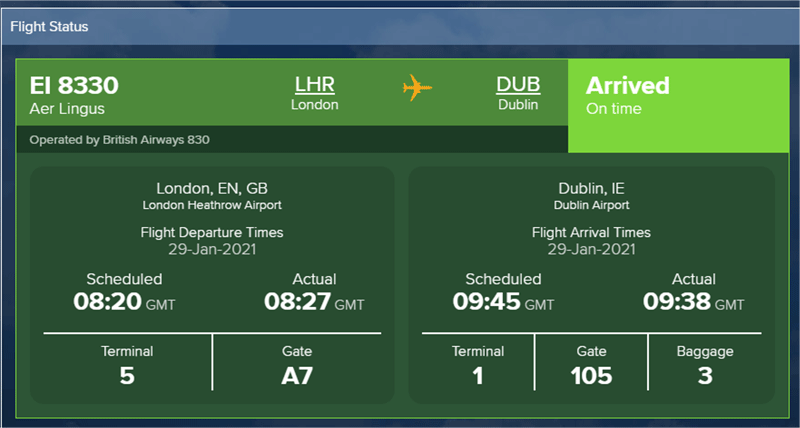Image resolution: width=800 pixels, height=428 pixels.
Task: Select the Dublin Airport label
Action: point(592,206)
